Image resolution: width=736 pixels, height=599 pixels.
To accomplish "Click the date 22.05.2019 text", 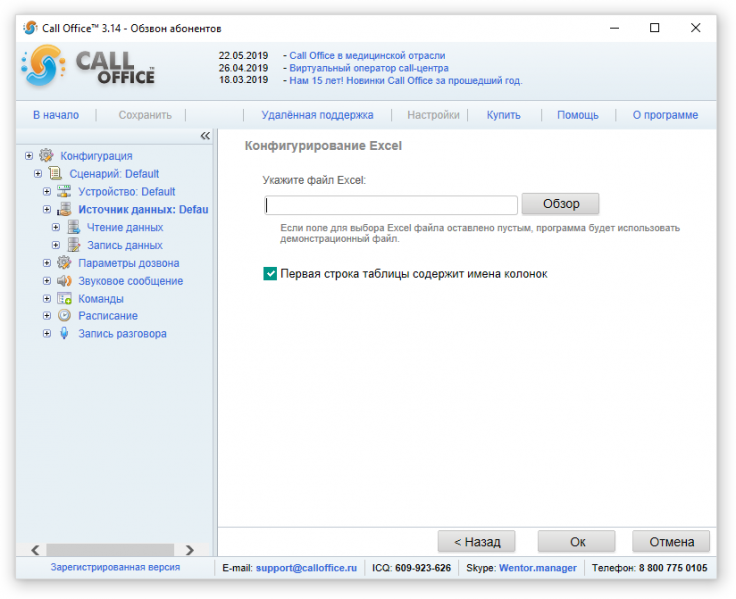I will click(243, 55).
